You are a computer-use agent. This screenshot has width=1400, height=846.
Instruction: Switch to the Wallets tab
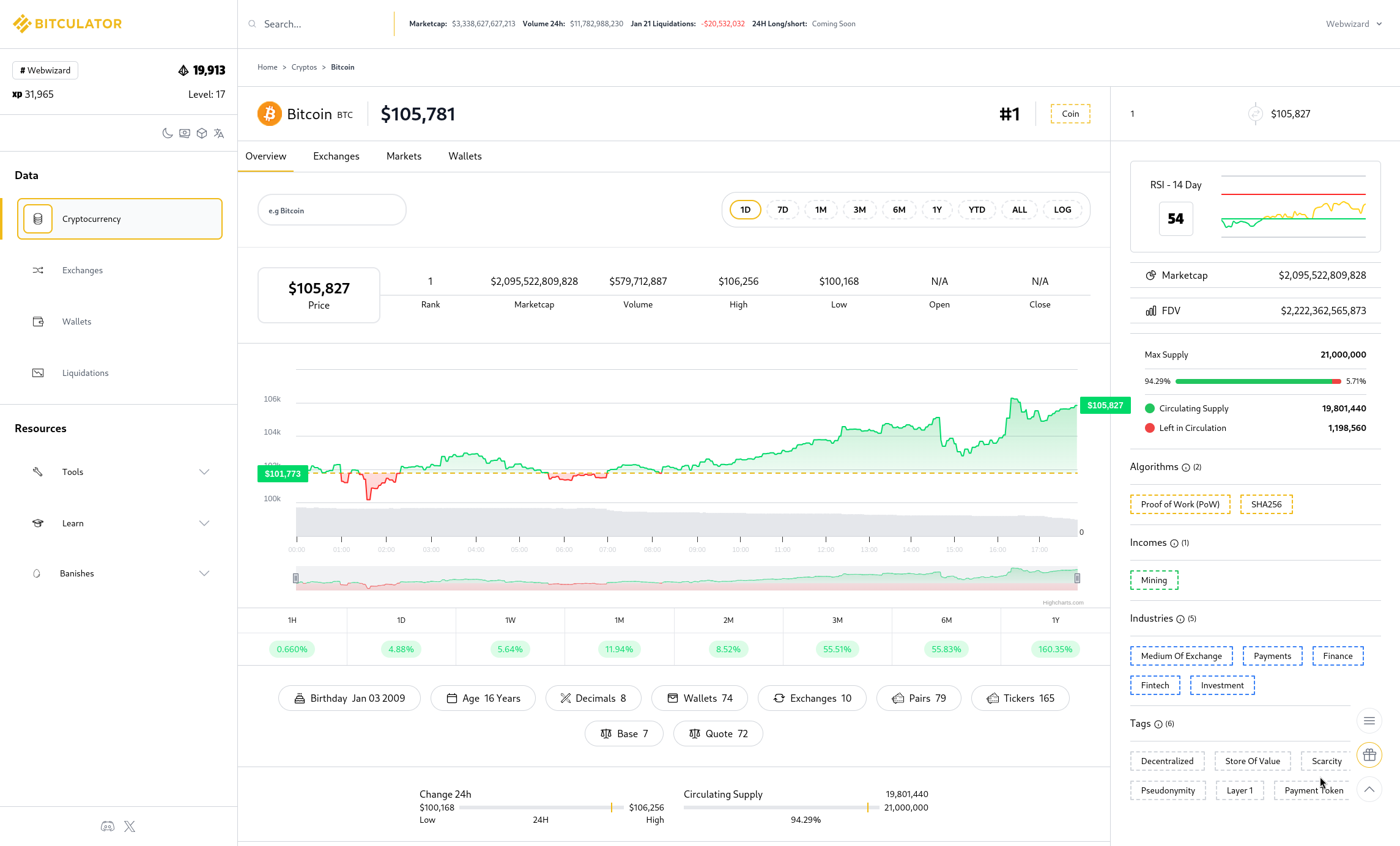pyautogui.click(x=465, y=156)
